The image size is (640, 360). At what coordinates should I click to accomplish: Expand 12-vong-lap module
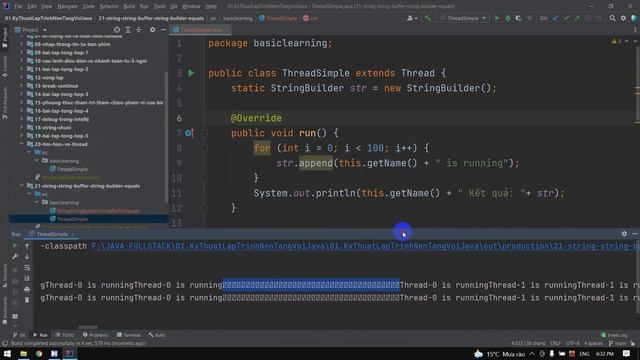[22, 78]
